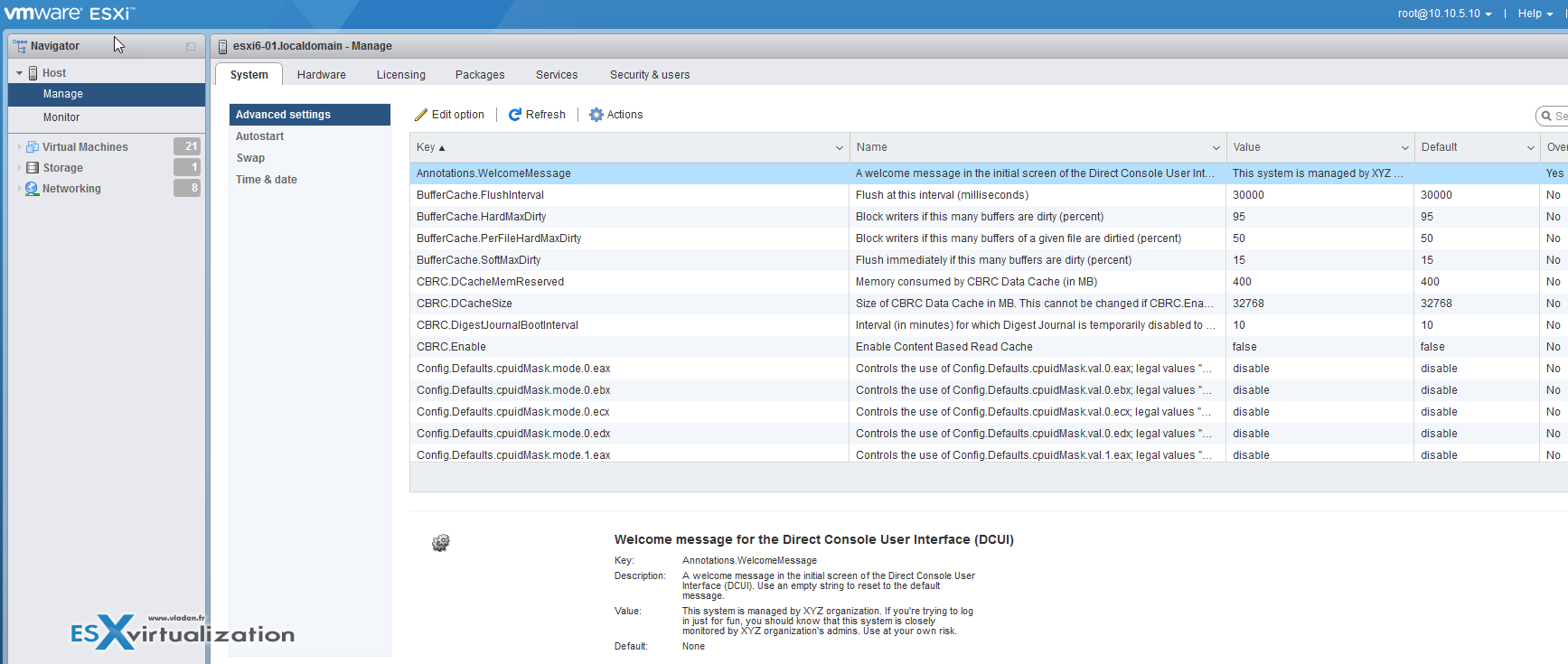This screenshot has width=1568, height=664.
Task: Switch to the System tab
Action: [249, 75]
